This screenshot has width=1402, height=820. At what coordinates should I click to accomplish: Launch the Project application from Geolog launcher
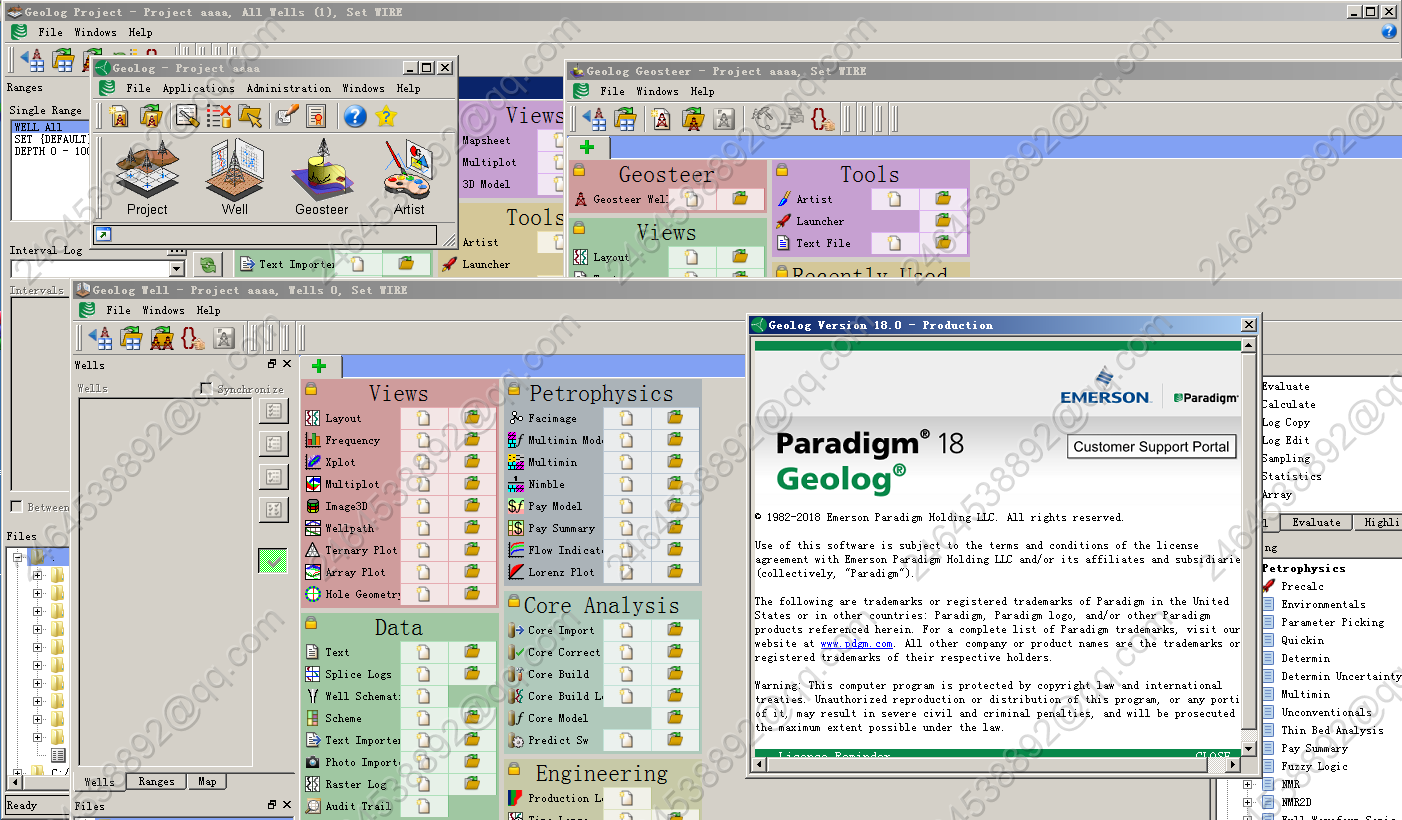click(147, 178)
